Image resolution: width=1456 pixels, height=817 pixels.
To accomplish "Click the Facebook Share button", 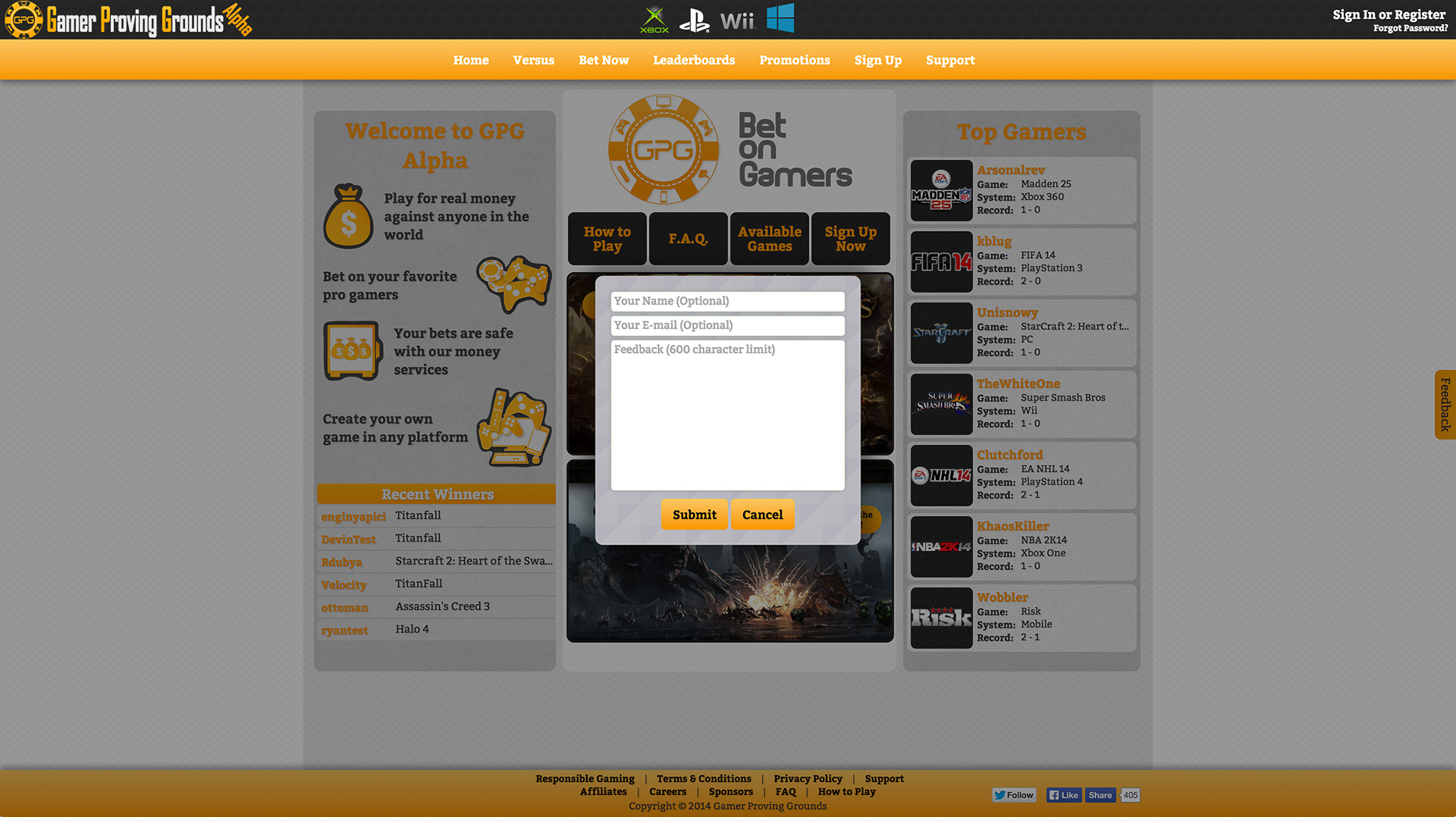I will (1100, 795).
